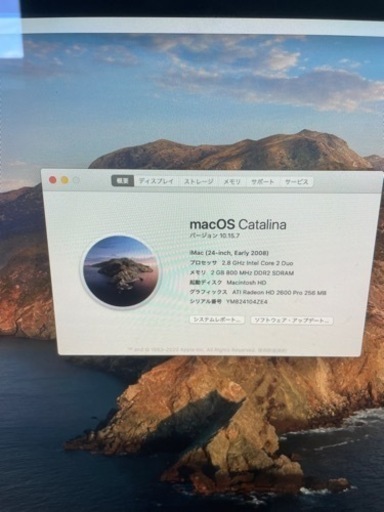
Task: Open the サポート tab
Action: coord(263,182)
